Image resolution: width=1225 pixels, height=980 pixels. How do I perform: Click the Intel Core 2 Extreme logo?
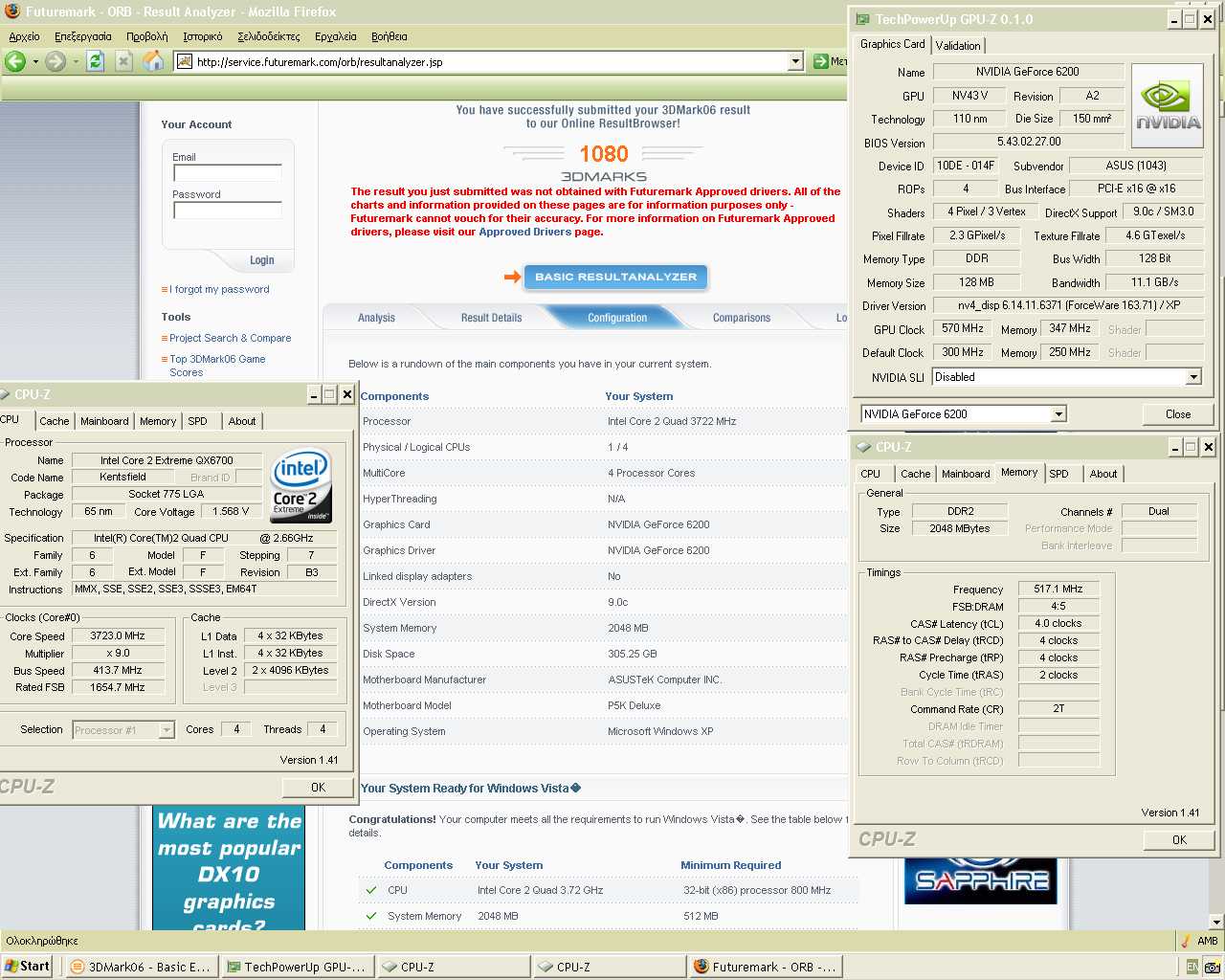pos(301,485)
